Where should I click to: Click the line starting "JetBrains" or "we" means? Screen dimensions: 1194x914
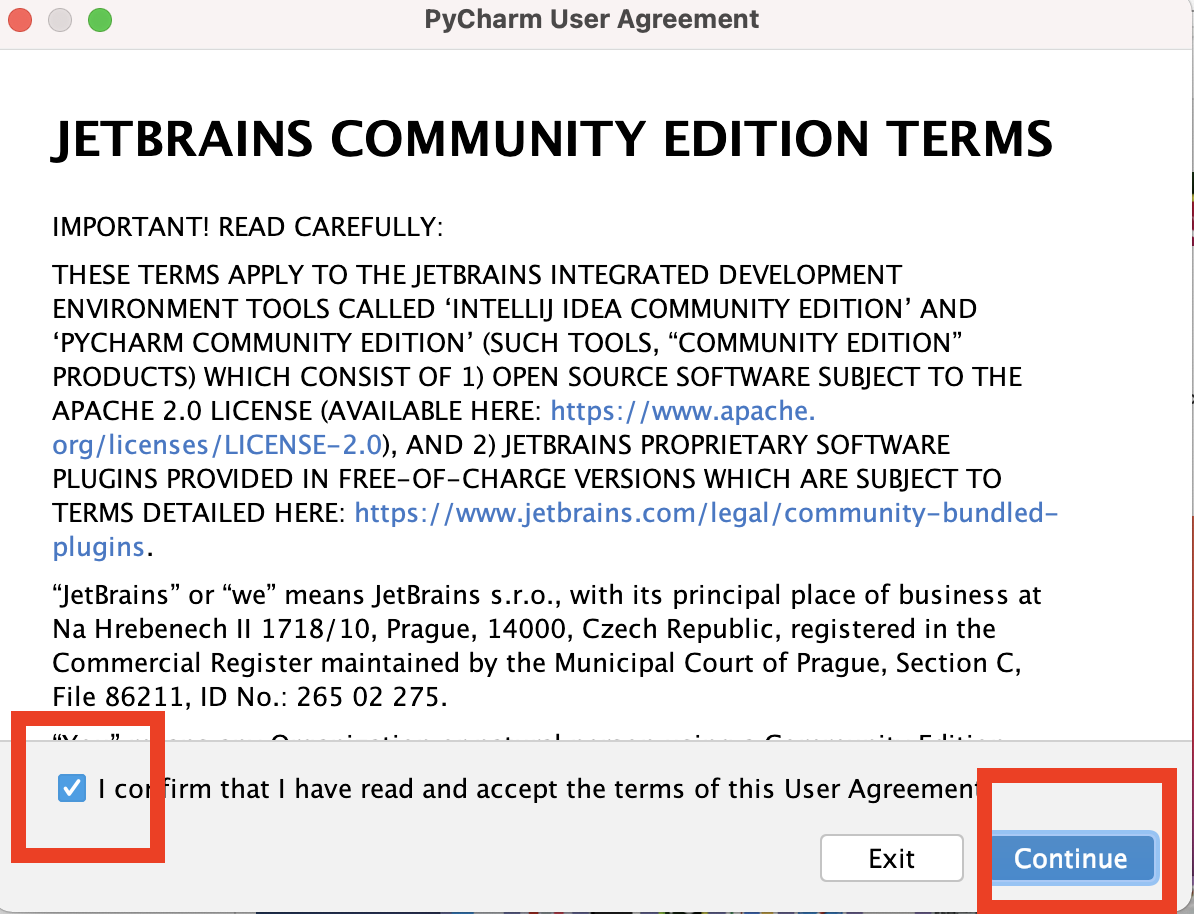(547, 595)
